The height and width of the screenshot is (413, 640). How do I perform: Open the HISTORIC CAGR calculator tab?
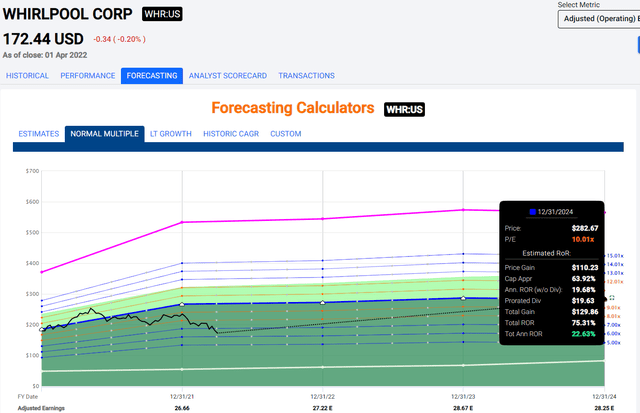click(231, 134)
